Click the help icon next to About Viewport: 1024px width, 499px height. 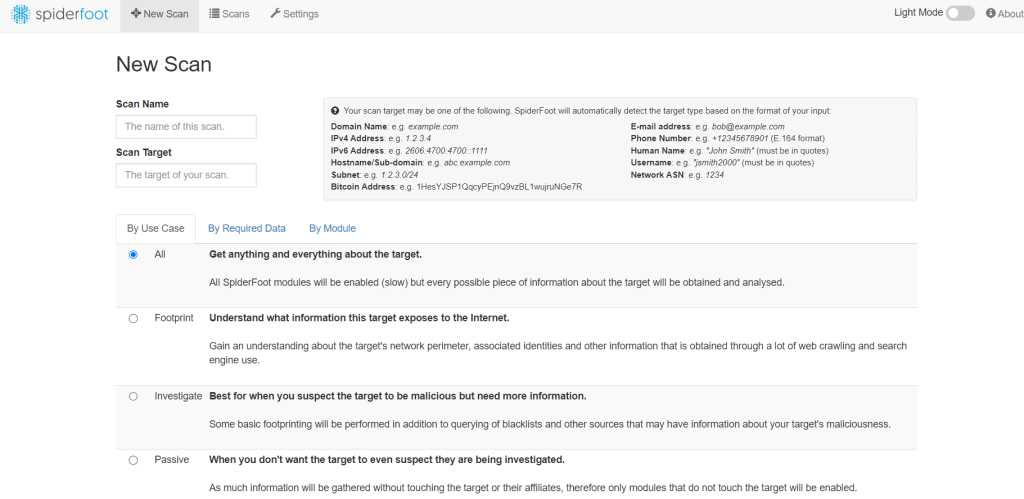pos(990,14)
